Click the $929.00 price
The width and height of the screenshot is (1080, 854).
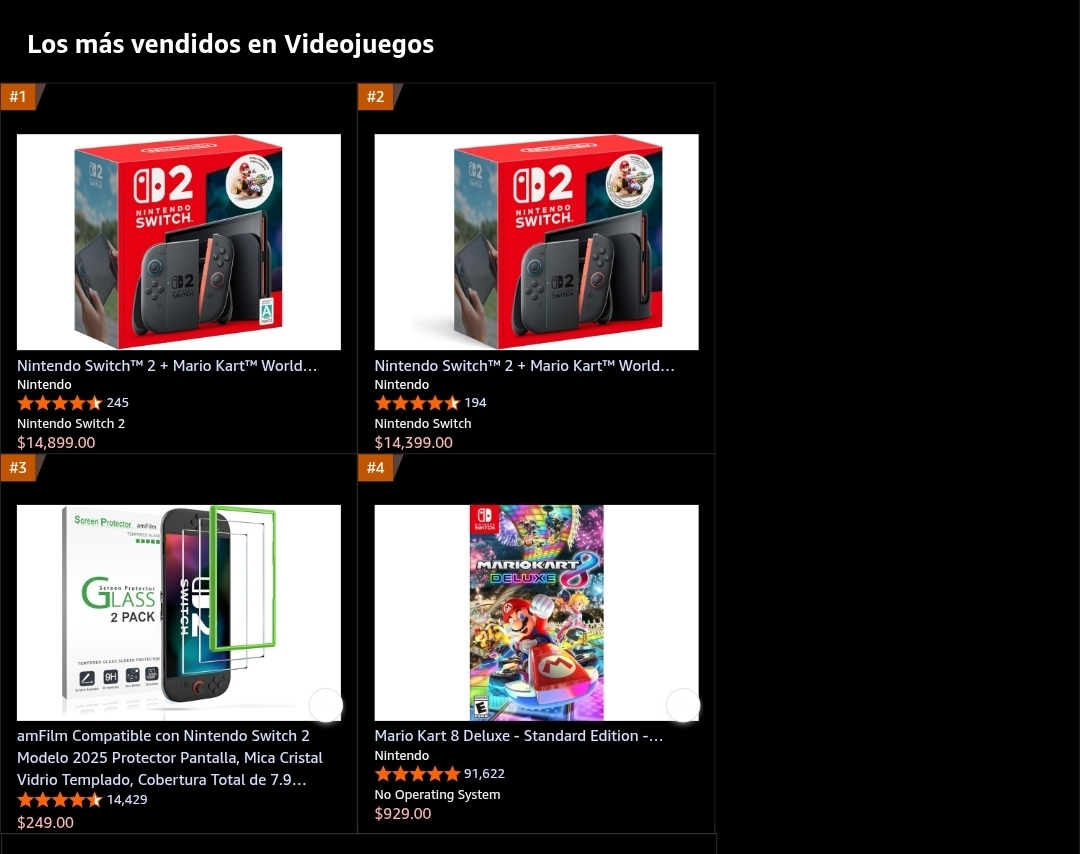pos(402,813)
